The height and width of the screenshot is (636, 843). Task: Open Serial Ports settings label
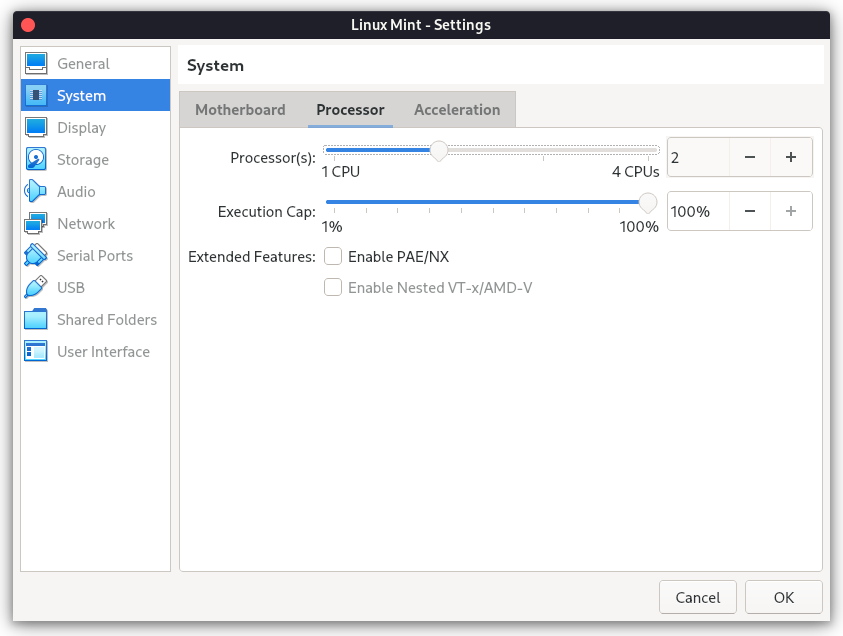coord(95,255)
